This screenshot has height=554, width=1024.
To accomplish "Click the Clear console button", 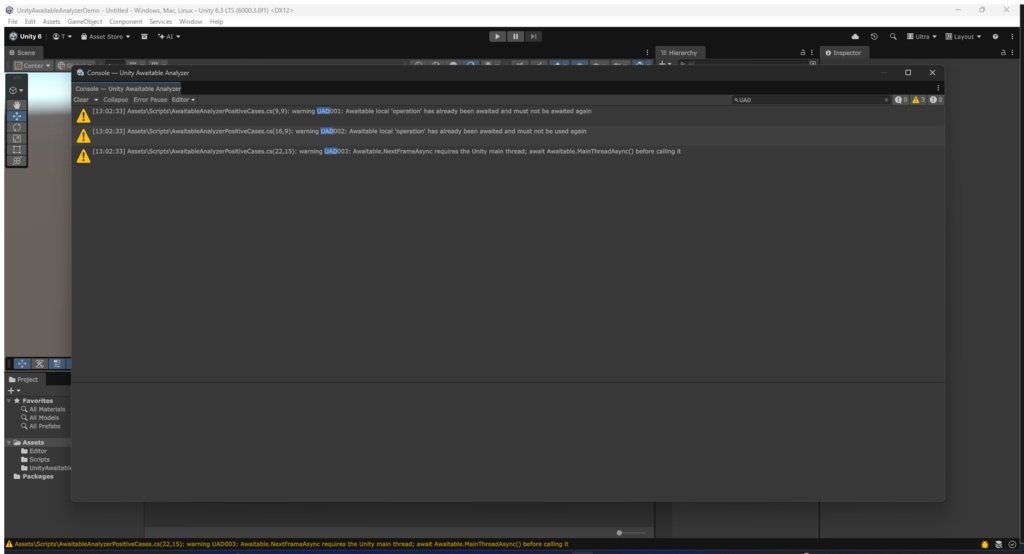I will 81,100.
